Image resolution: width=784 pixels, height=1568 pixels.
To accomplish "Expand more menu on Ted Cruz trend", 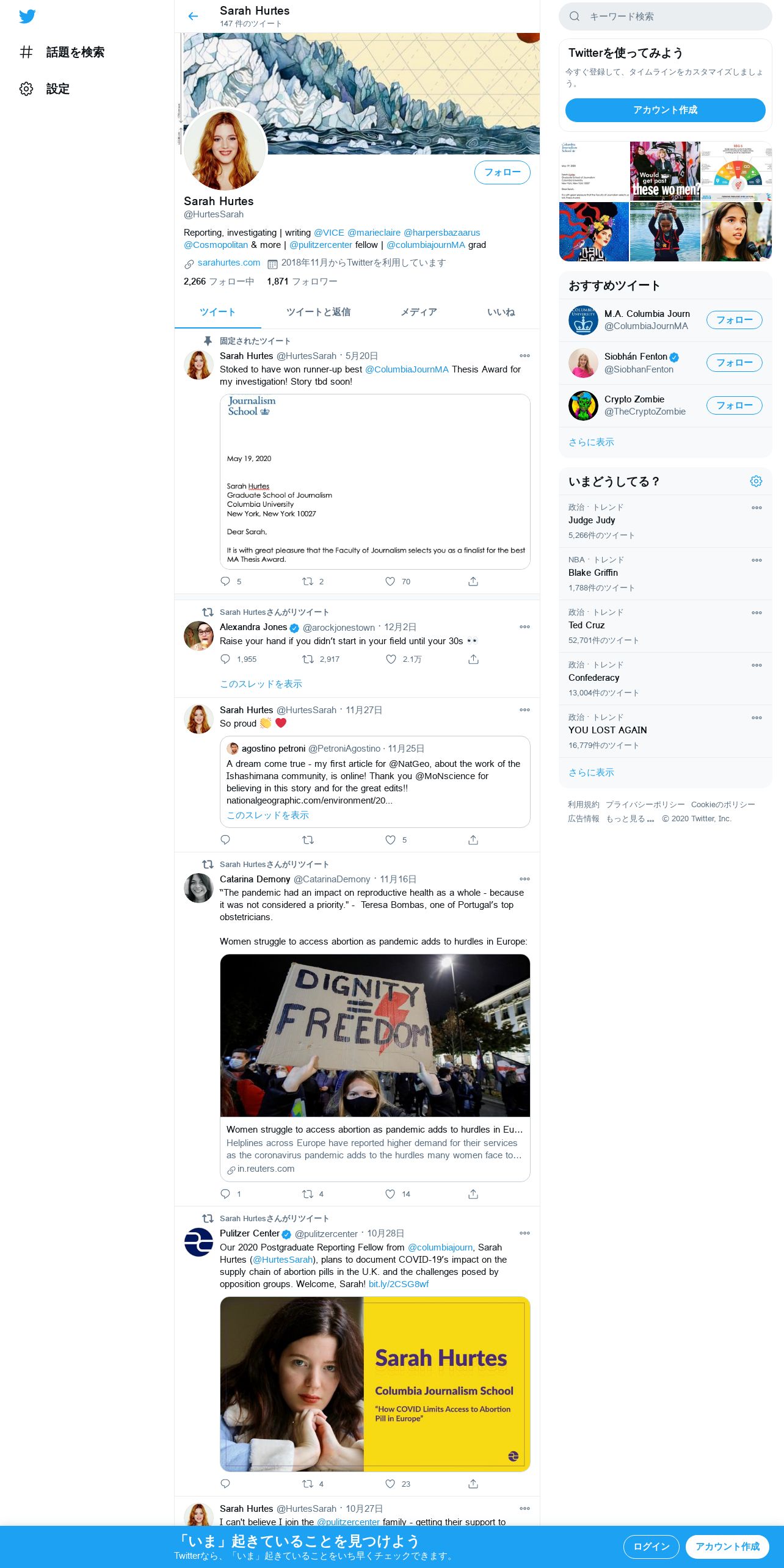I will pyautogui.click(x=757, y=612).
